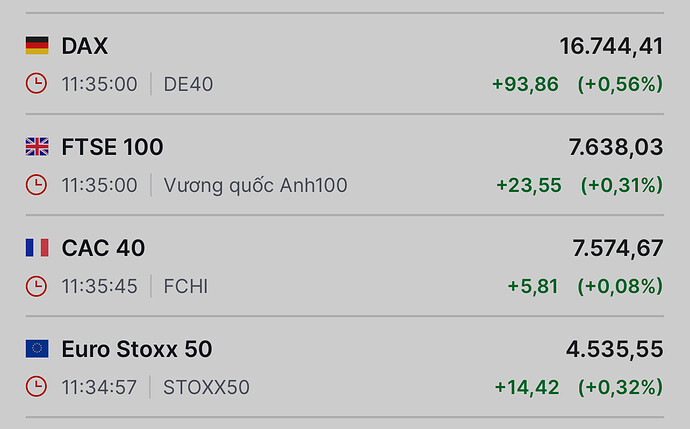Click the DAX price 16.744,41

611,46
